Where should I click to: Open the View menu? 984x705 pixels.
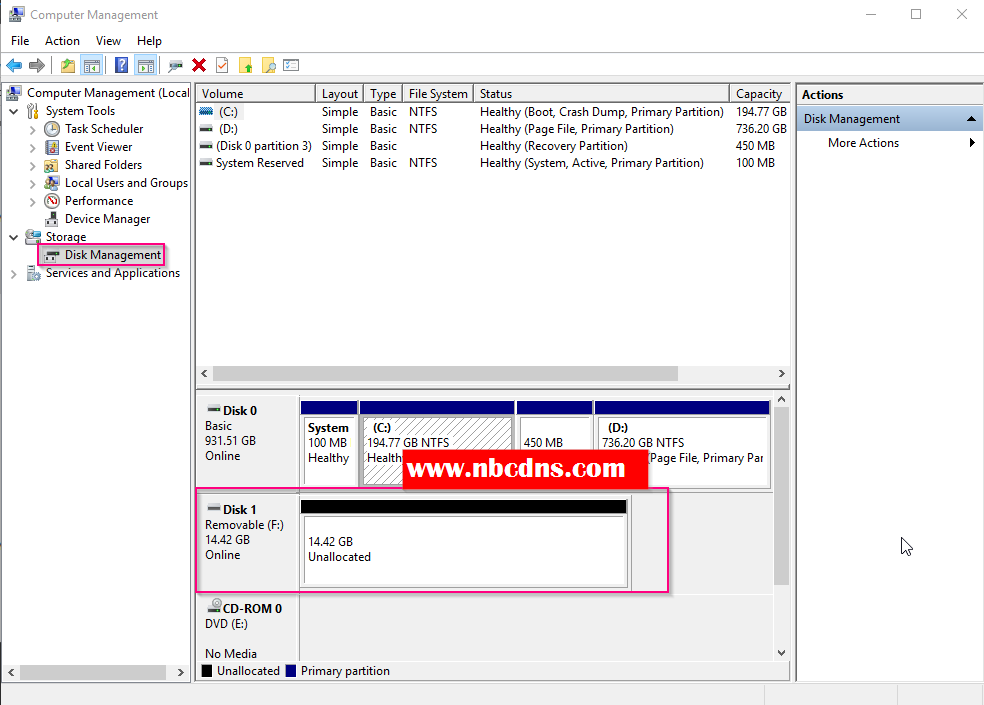(x=108, y=40)
